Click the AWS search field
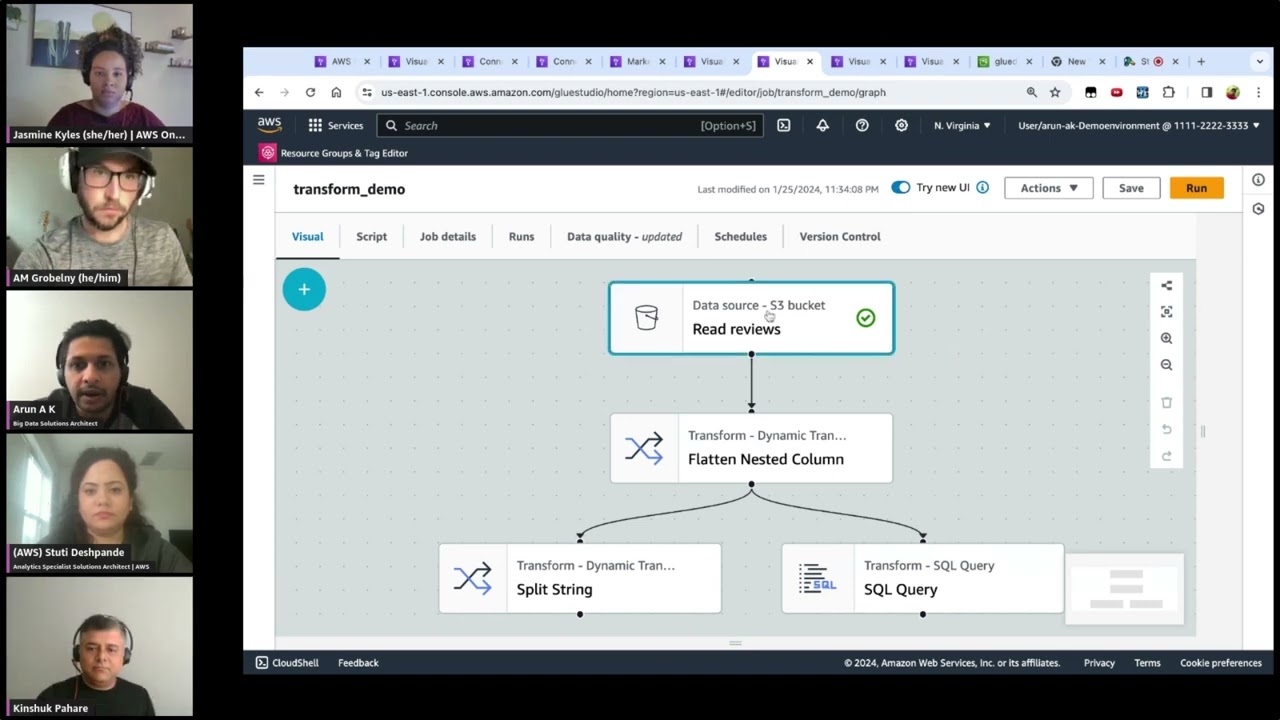Viewport: 1280px width, 720px height. (x=570, y=125)
